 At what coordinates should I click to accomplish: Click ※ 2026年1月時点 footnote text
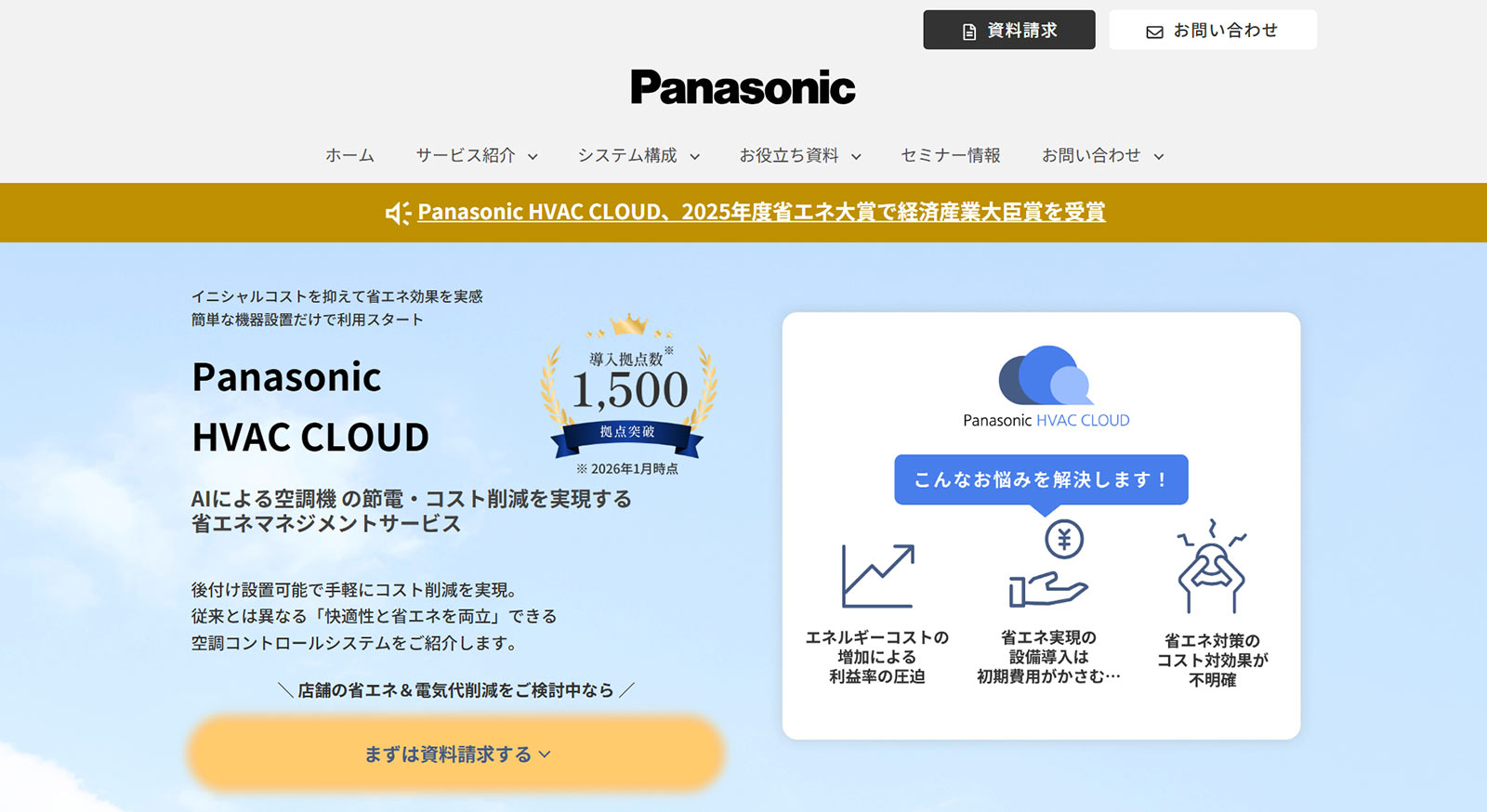pyautogui.click(x=627, y=469)
